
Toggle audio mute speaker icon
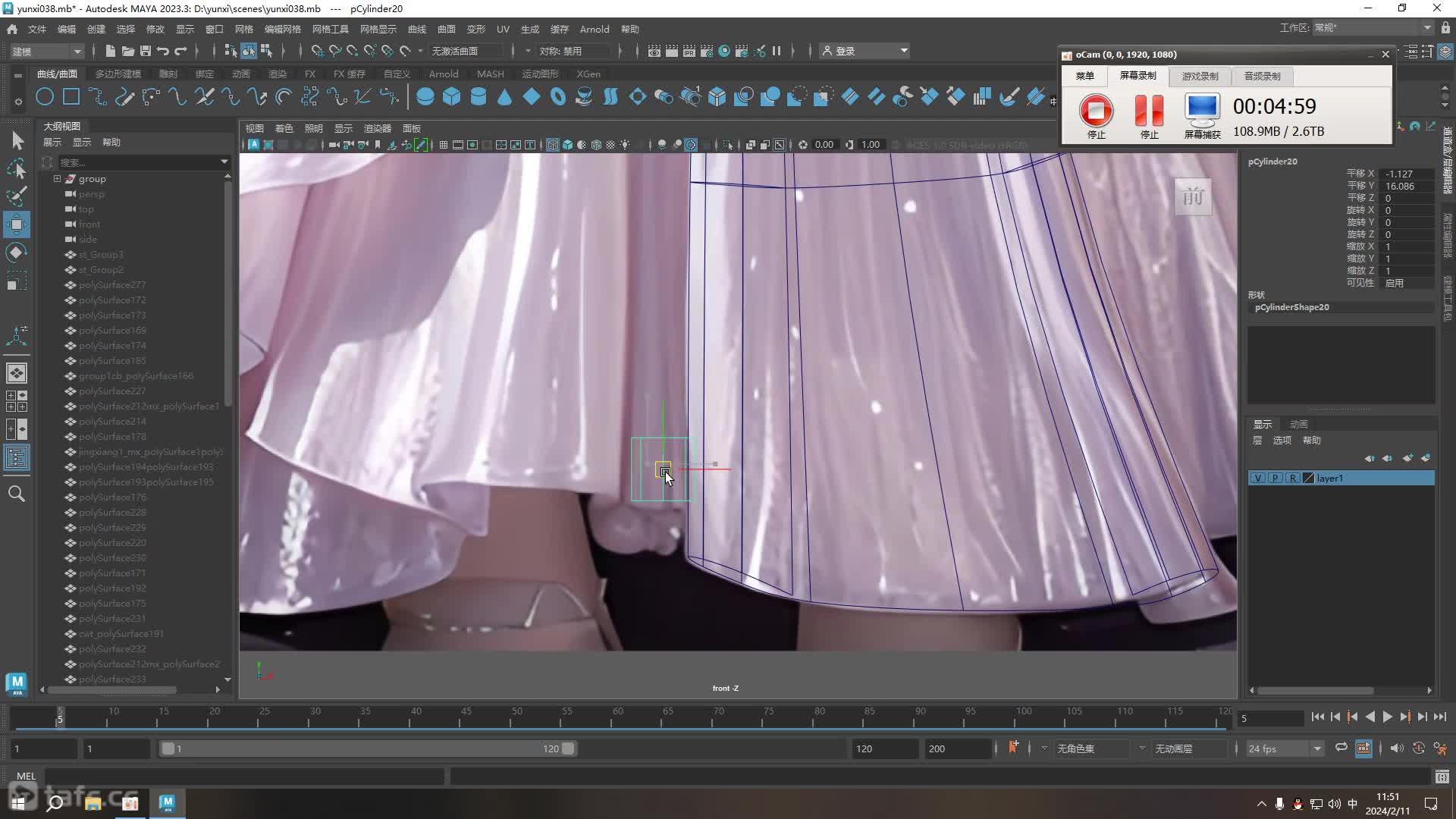click(1396, 748)
